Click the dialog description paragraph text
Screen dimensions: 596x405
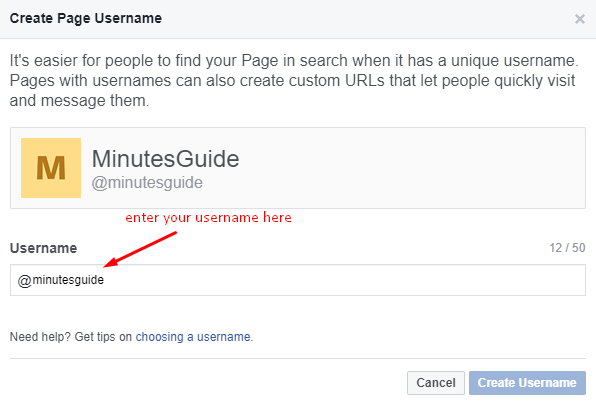pyautogui.click(x=294, y=81)
